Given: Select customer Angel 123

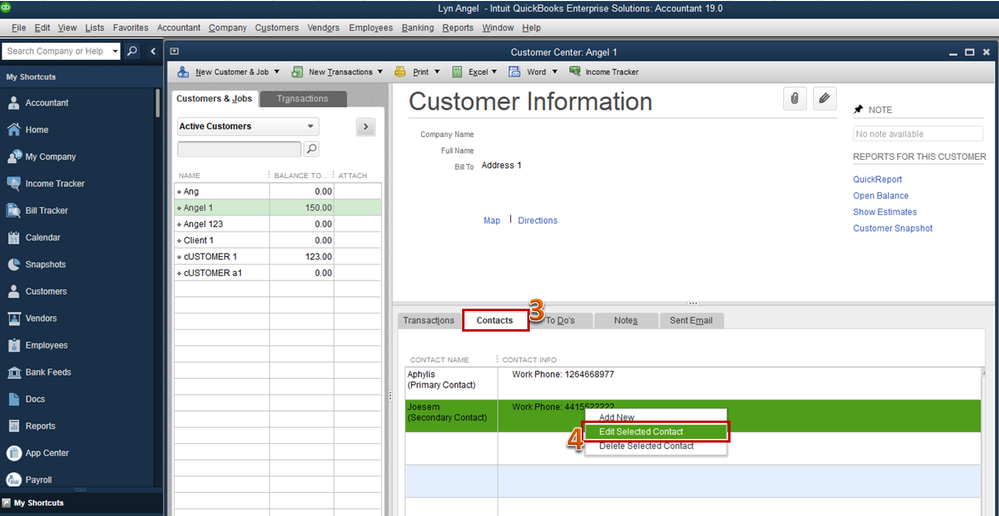Looking at the screenshot, I should tap(278, 224).
